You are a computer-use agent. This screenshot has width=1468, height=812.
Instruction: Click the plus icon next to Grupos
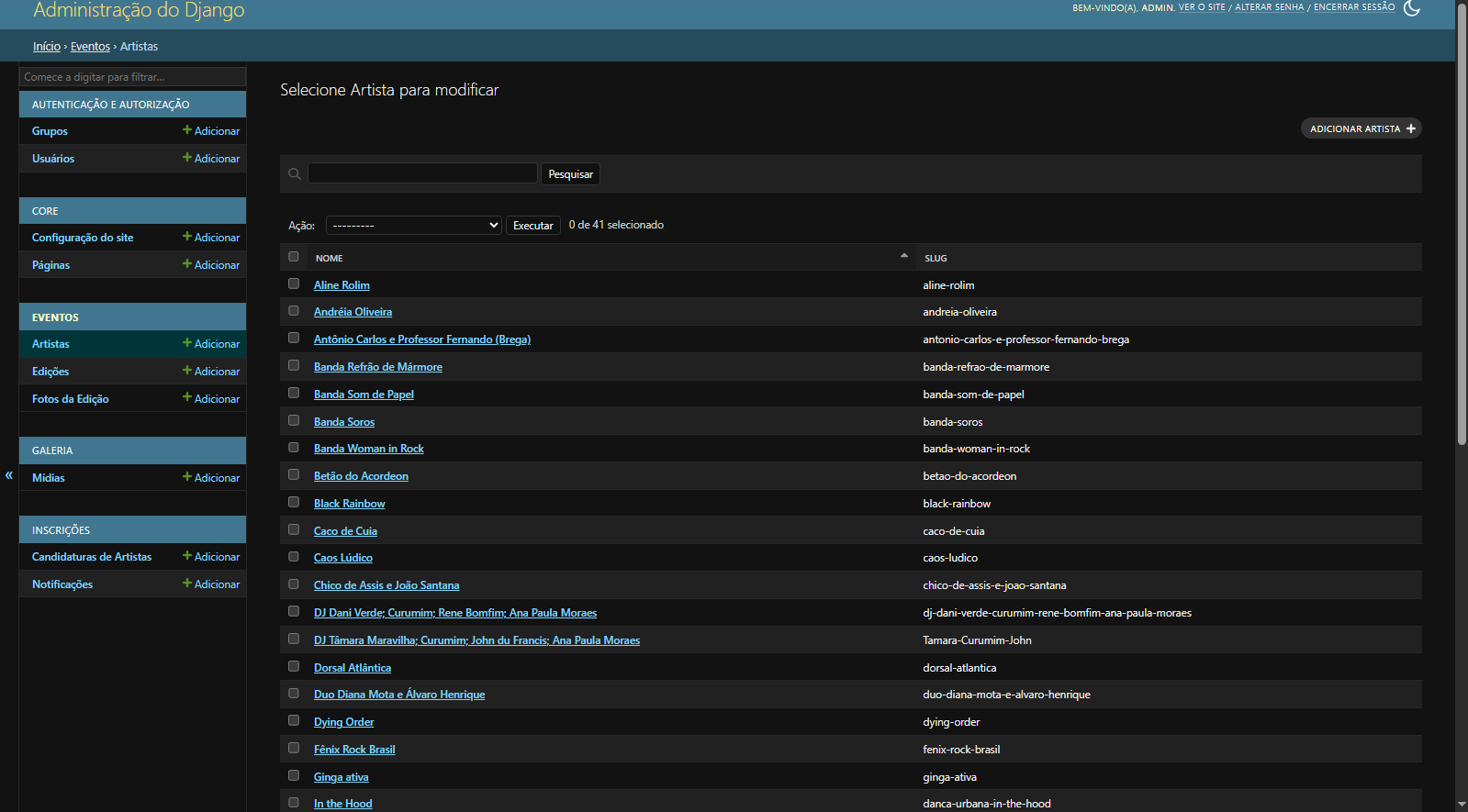pos(187,130)
